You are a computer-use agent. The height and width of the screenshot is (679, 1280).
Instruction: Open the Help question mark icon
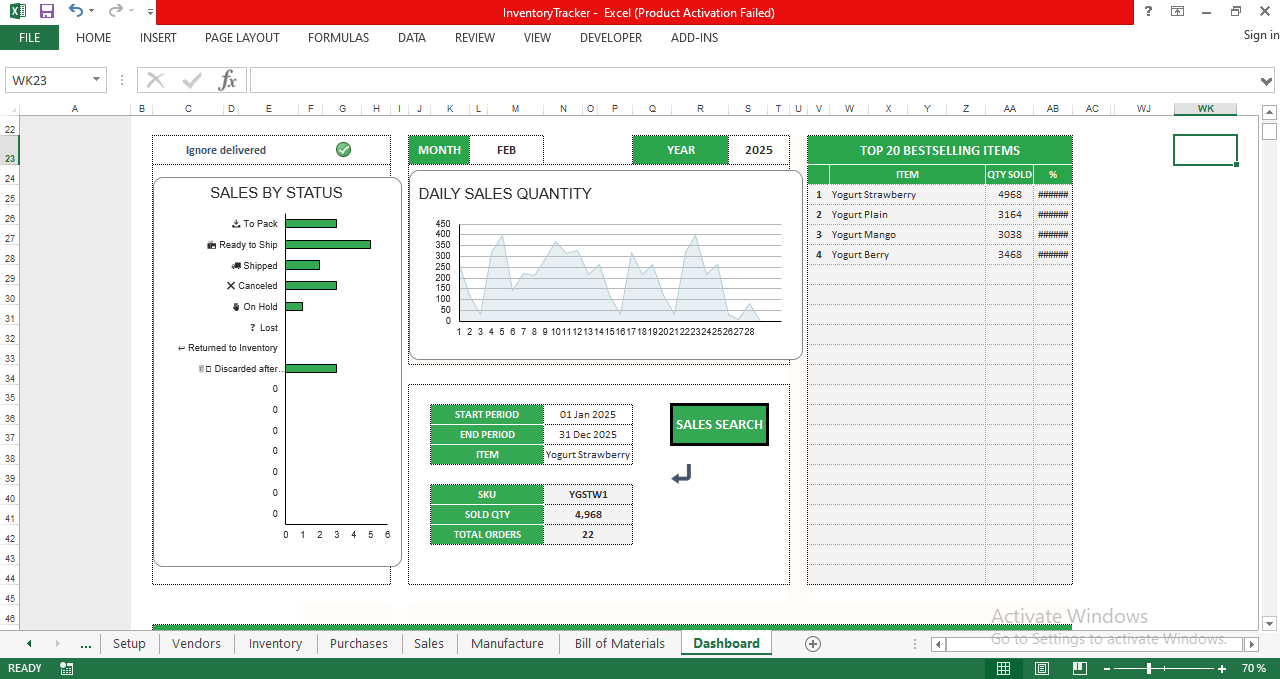click(x=1148, y=11)
